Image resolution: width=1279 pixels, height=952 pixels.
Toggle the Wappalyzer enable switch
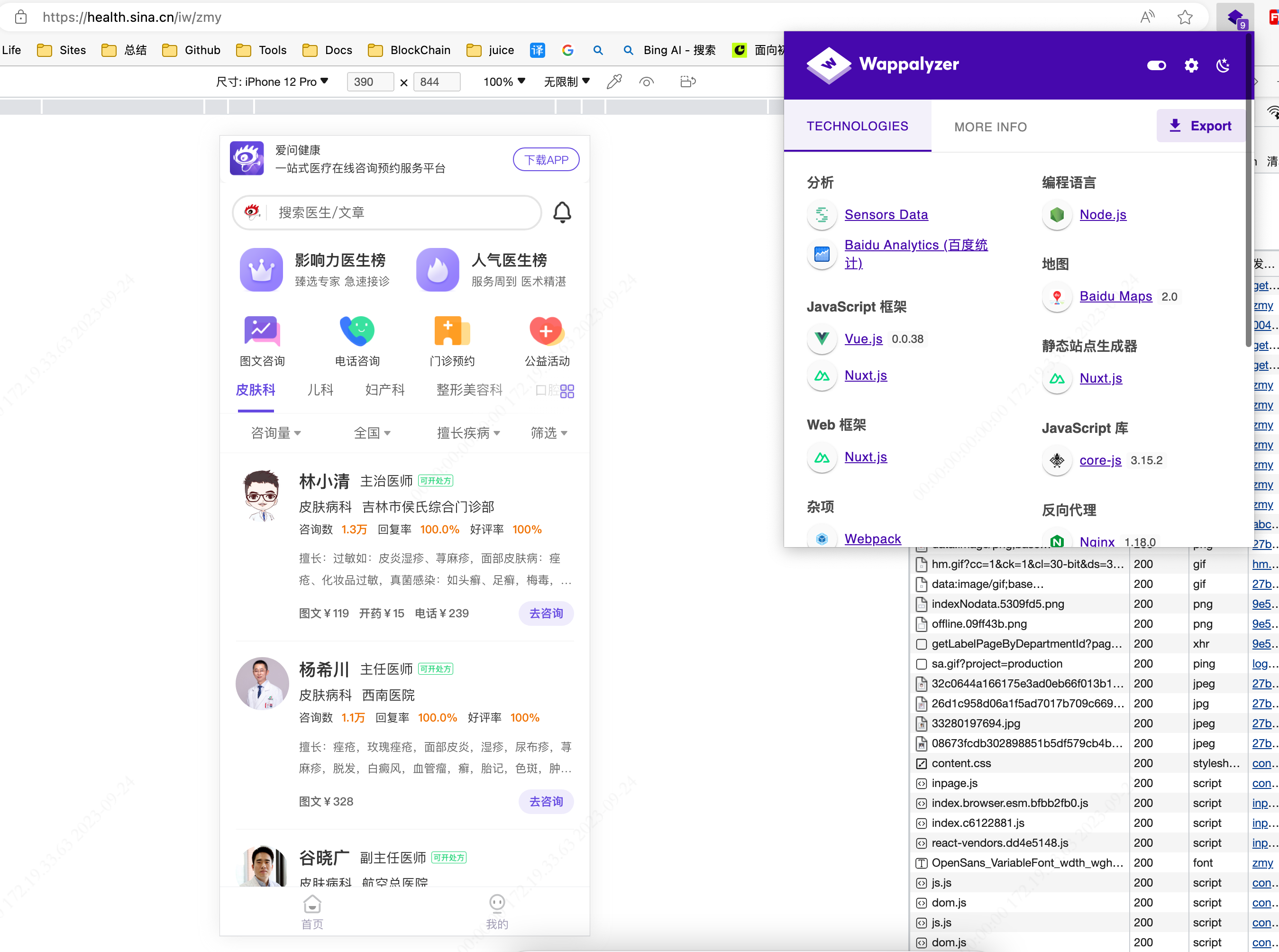pyautogui.click(x=1156, y=65)
